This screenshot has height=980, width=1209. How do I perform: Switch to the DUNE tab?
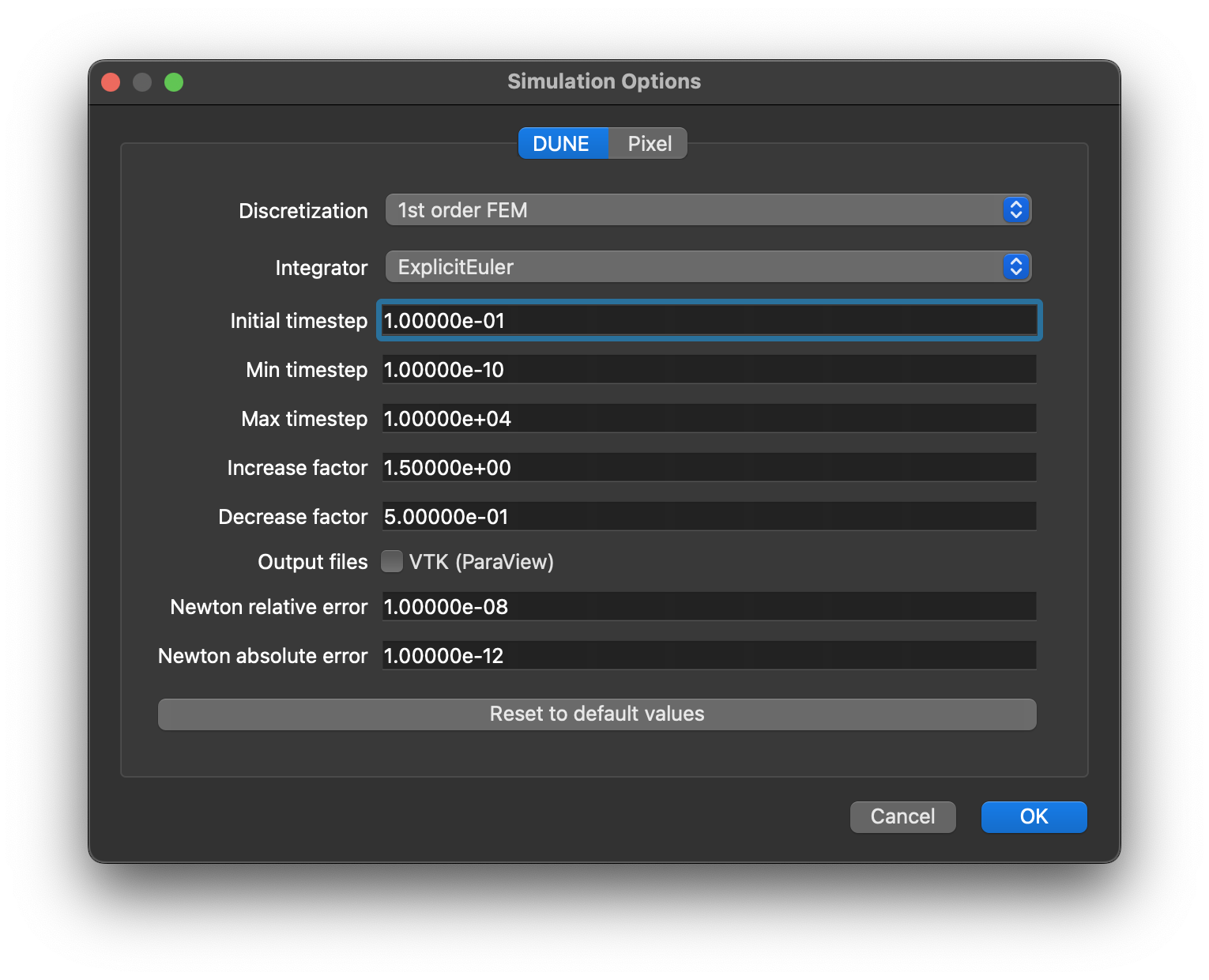[563, 144]
